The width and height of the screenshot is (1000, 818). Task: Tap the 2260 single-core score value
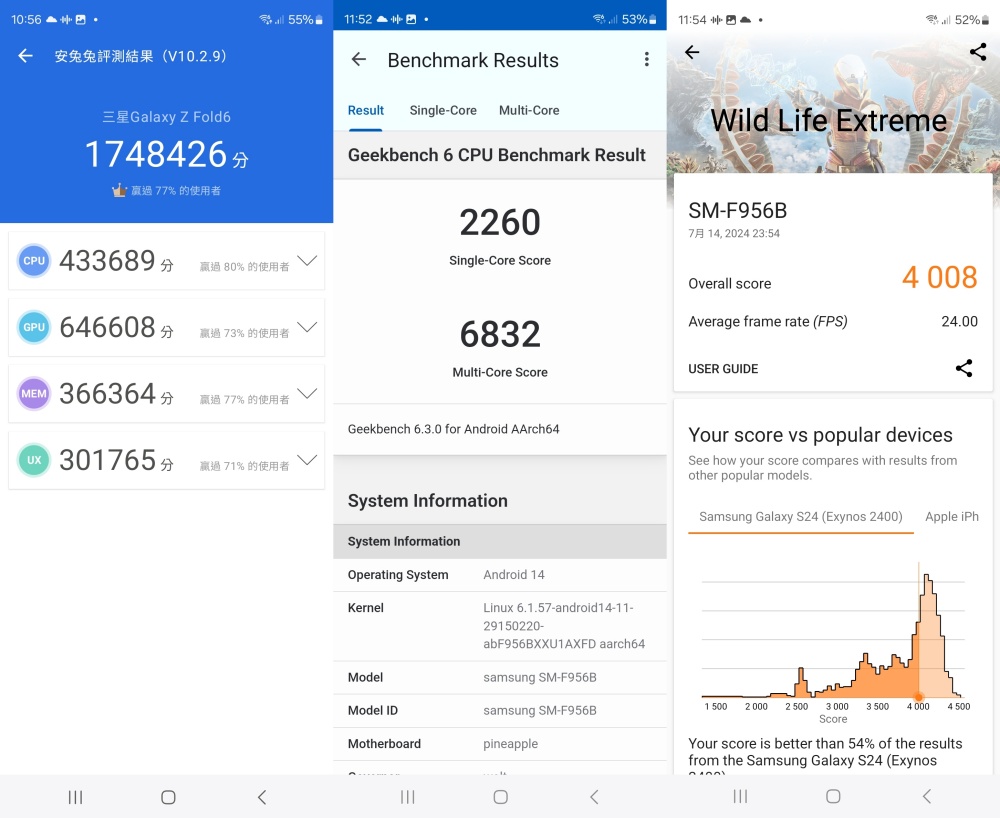(500, 222)
